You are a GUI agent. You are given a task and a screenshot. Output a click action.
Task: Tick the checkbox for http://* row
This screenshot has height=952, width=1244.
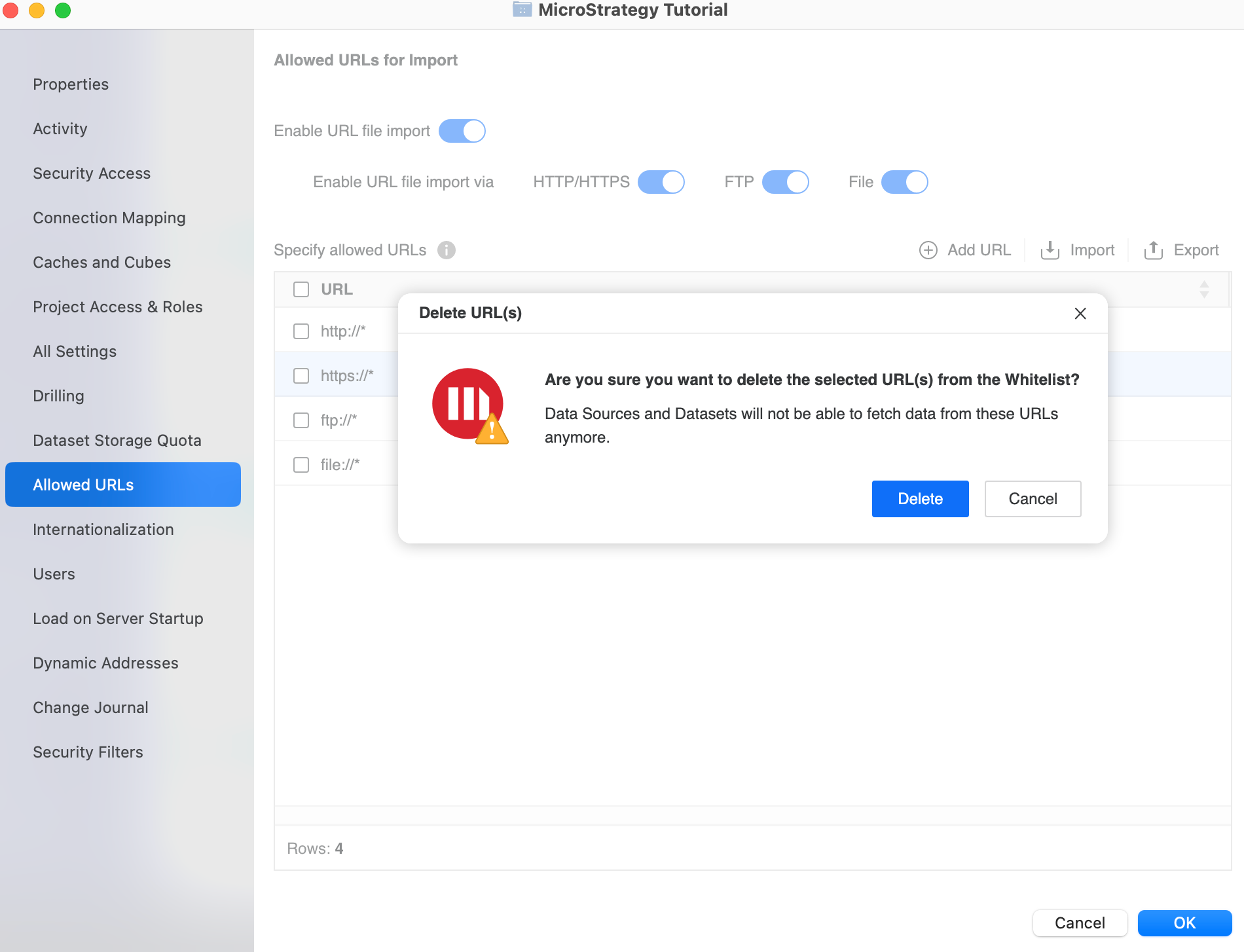click(x=301, y=331)
